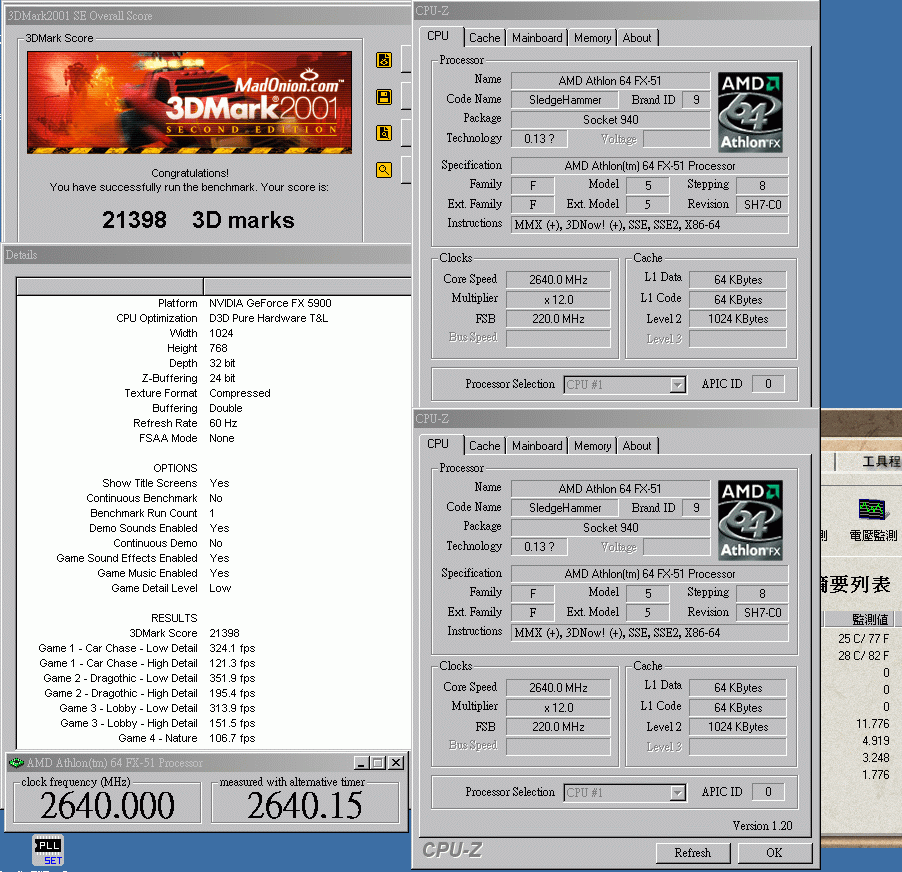Click the Level 2 1024 KBytes value in upper CPU-Z

(x=737, y=319)
